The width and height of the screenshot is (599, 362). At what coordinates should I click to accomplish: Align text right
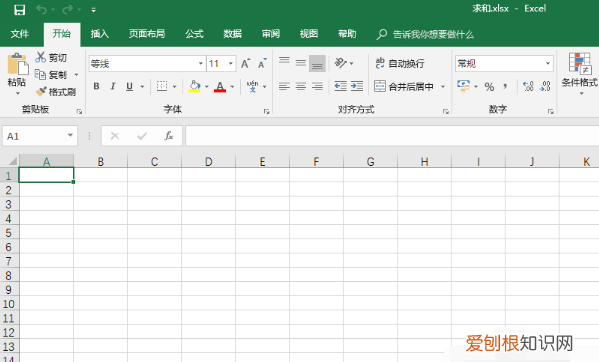[317, 87]
